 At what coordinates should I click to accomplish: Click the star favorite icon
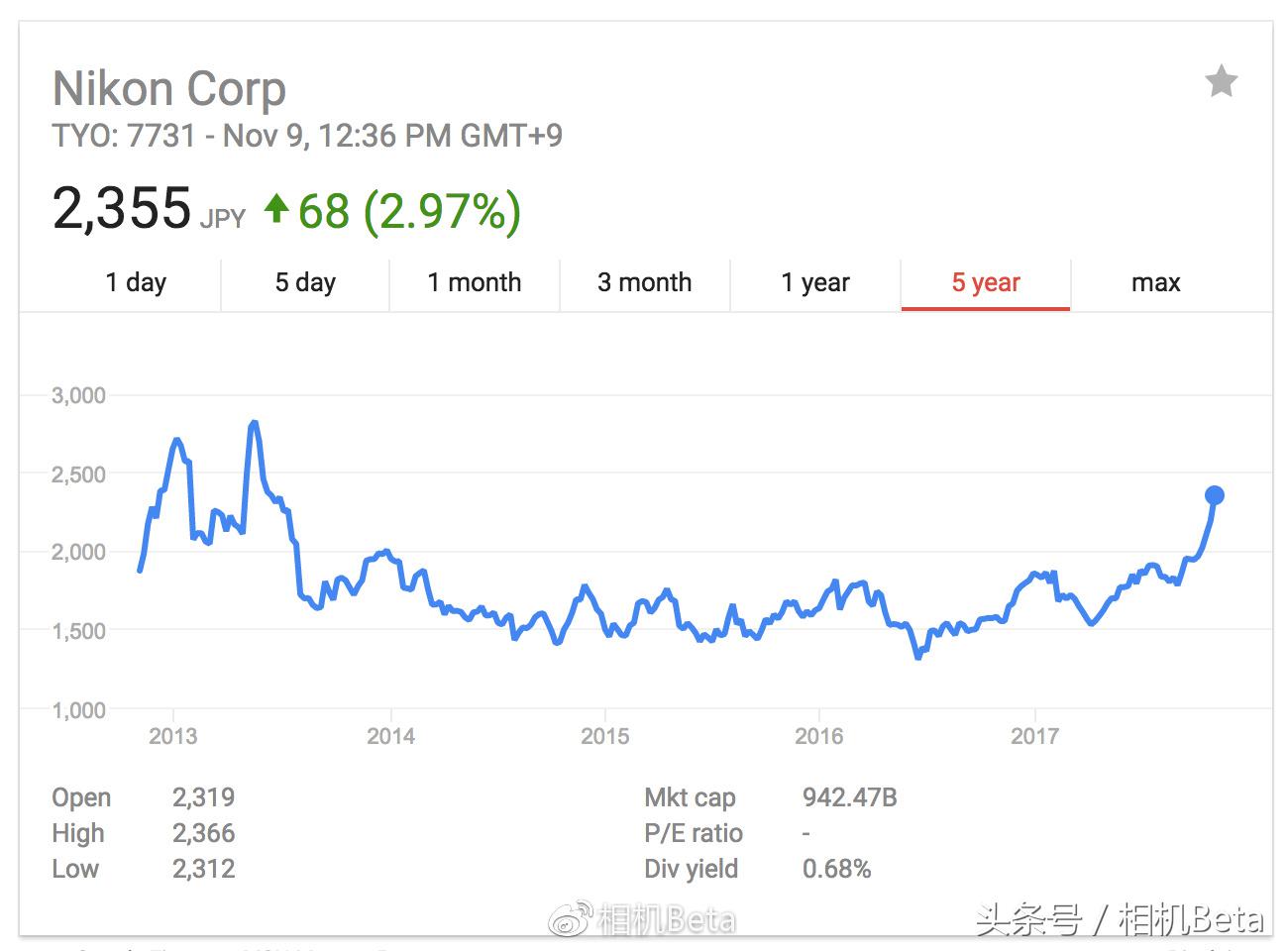pos(1221,81)
